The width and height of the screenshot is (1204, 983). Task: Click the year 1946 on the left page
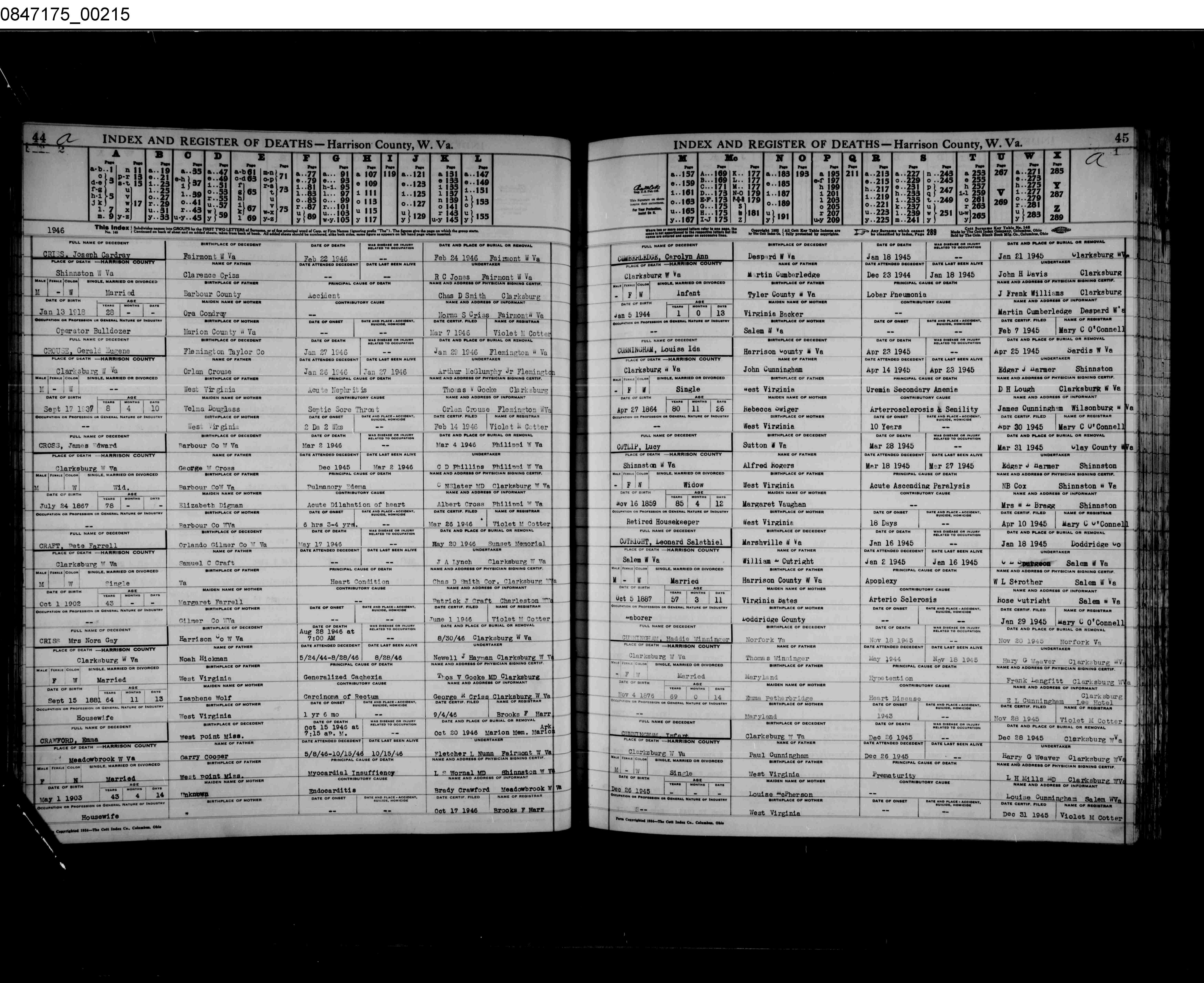pos(56,230)
